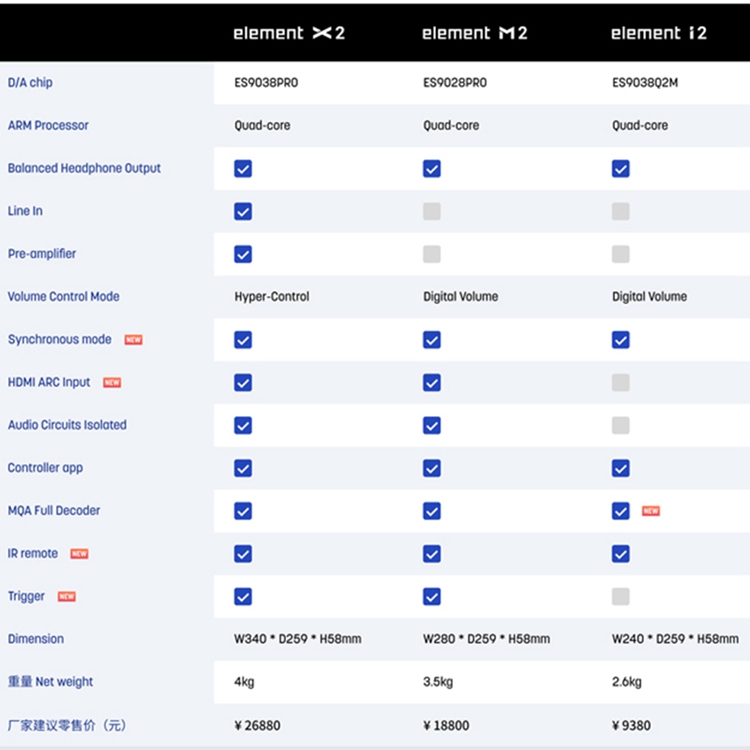Click i2 Controller app checkbox

(621, 468)
